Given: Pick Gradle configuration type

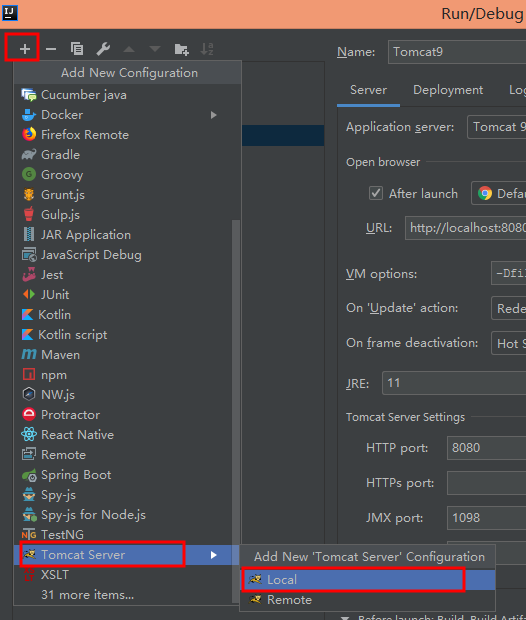Looking at the screenshot, I should [x=127, y=155].
